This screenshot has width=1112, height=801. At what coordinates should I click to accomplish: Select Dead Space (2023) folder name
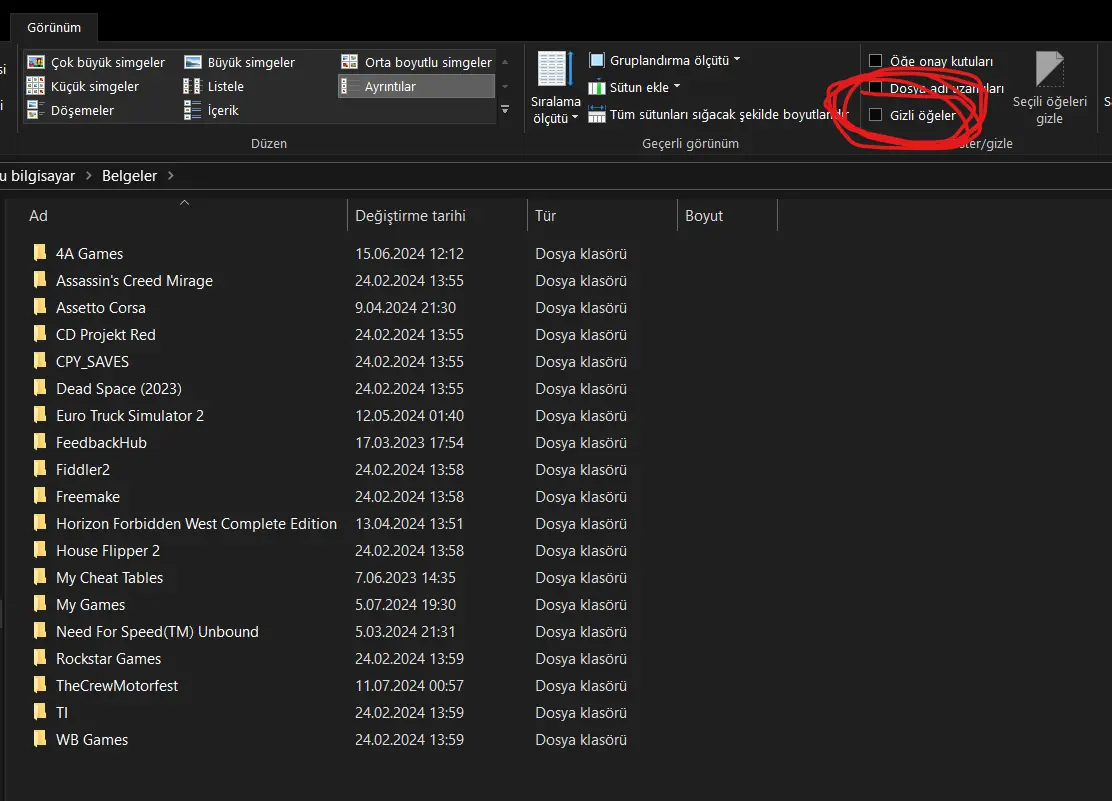(118, 389)
